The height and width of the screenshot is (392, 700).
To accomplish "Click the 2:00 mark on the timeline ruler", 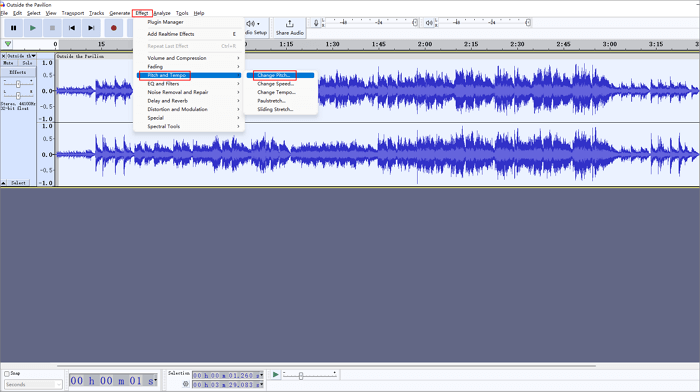I will tap(425, 44).
